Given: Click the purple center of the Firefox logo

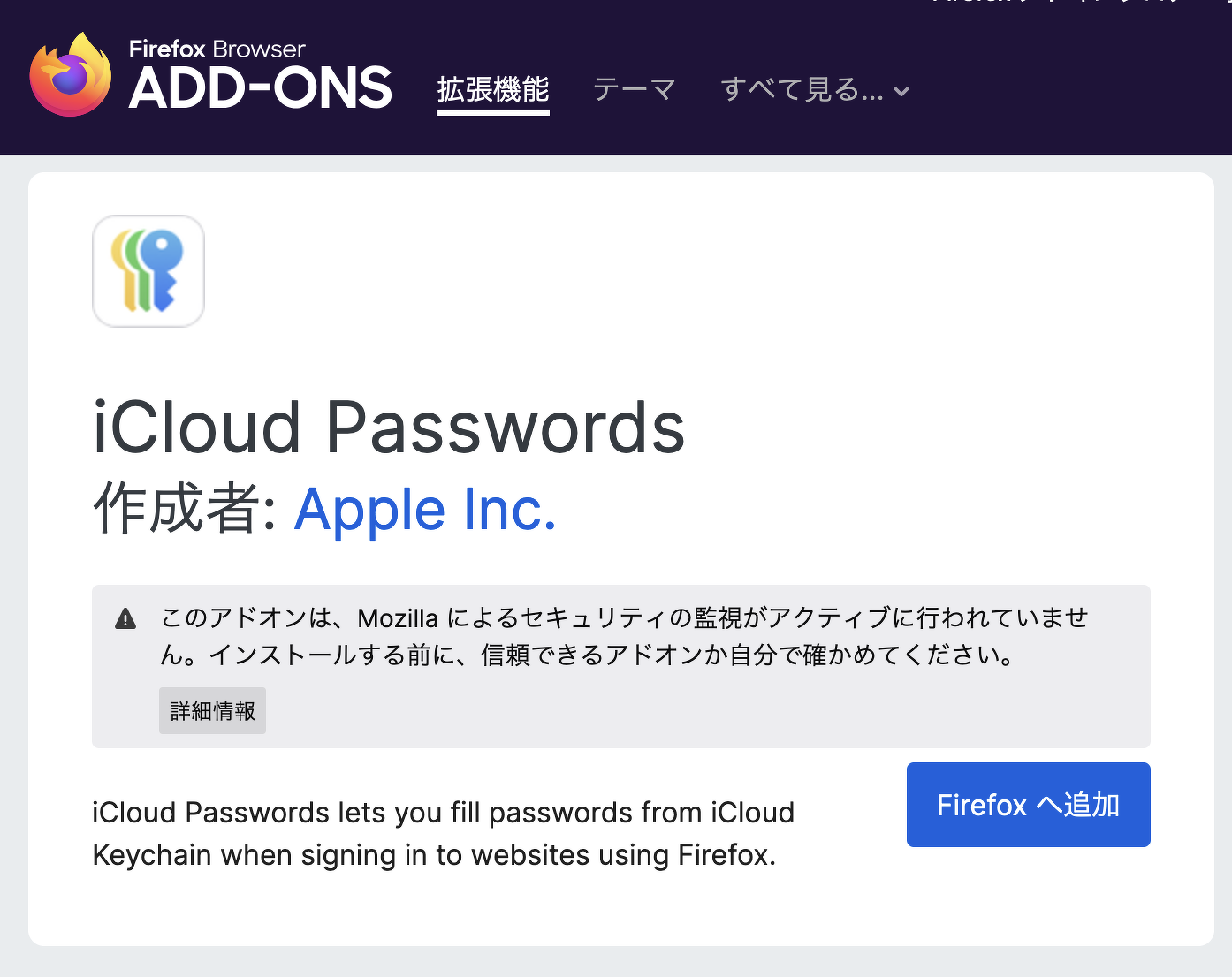Looking at the screenshot, I should [67, 80].
